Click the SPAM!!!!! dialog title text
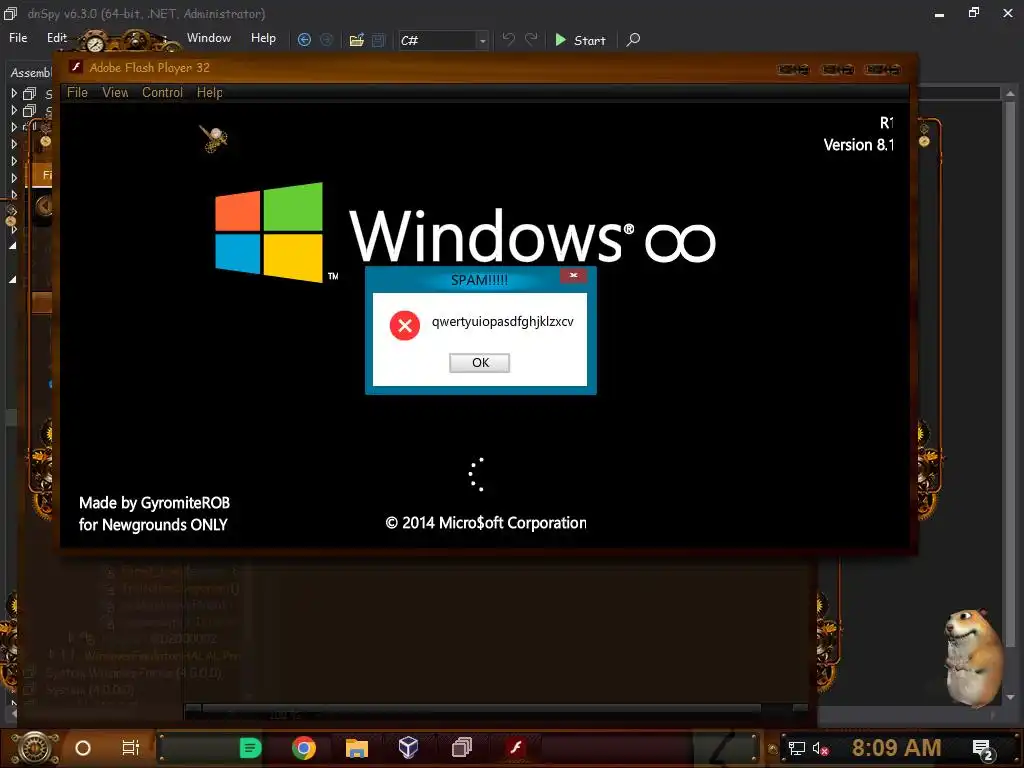 click(x=479, y=280)
